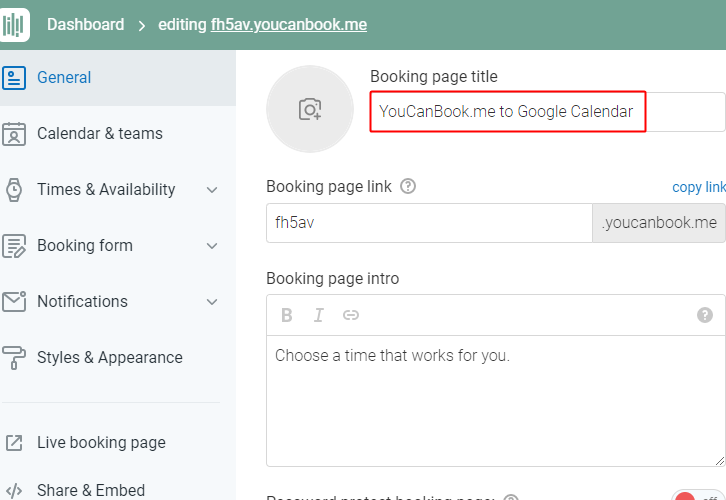Click the Booking page intro text area

(x=495, y=401)
